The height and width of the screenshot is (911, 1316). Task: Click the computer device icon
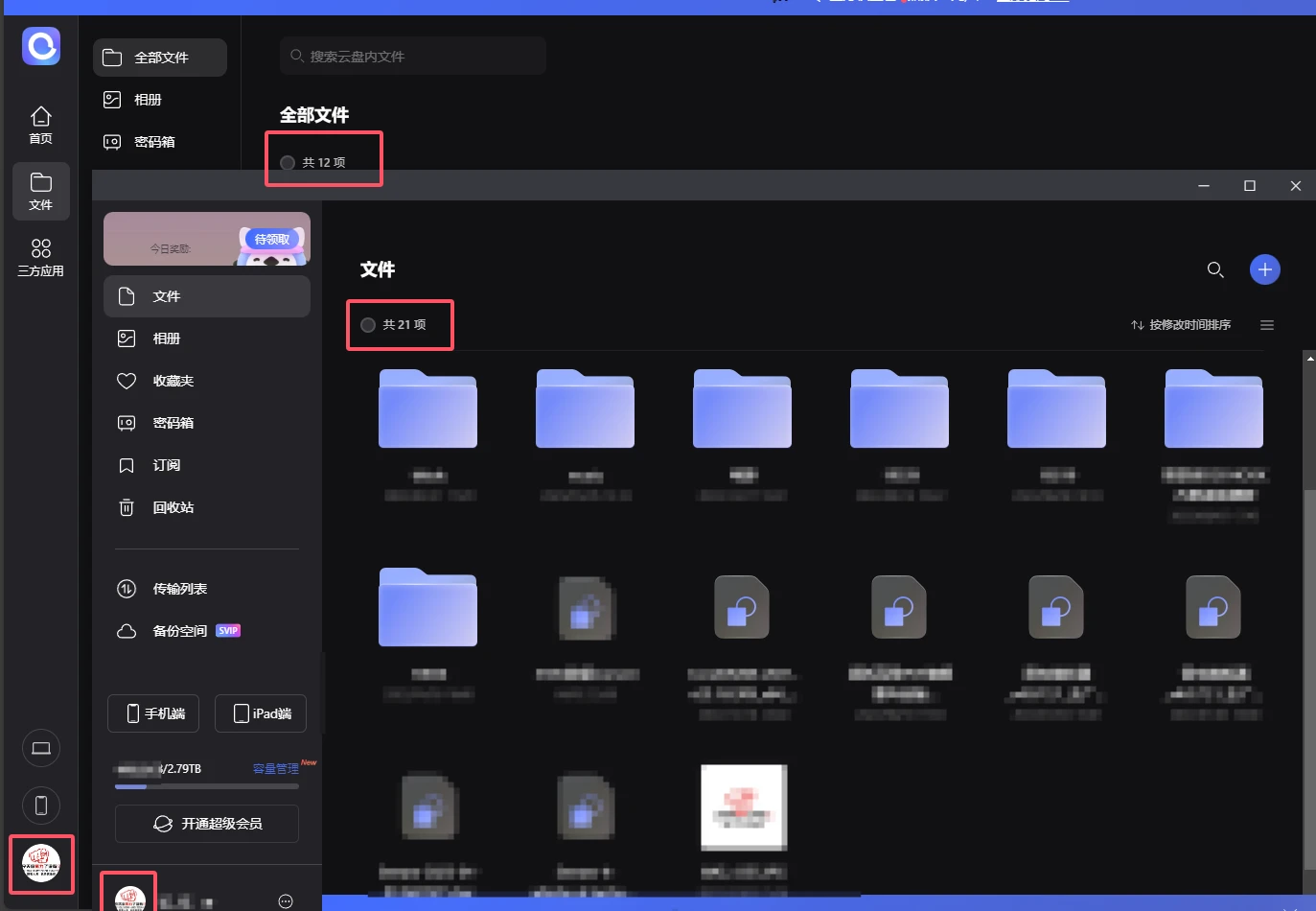coord(41,748)
